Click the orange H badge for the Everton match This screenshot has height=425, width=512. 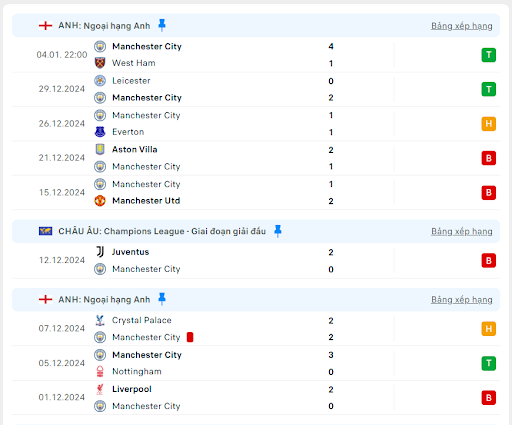coord(489,124)
